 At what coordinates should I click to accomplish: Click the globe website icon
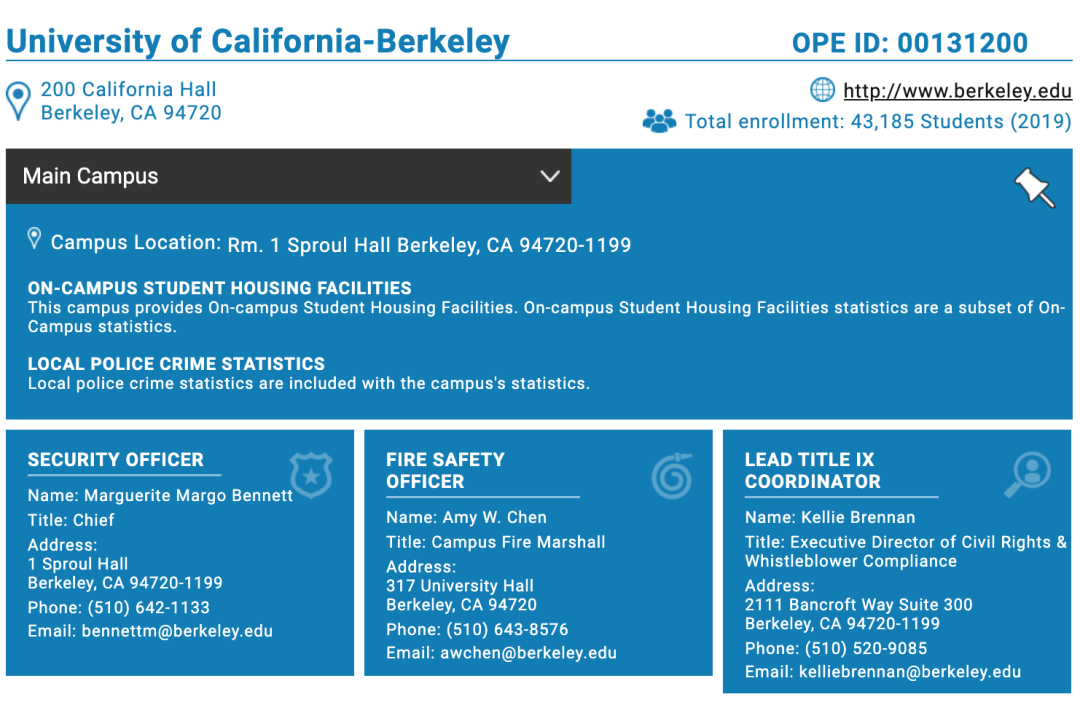(822, 90)
